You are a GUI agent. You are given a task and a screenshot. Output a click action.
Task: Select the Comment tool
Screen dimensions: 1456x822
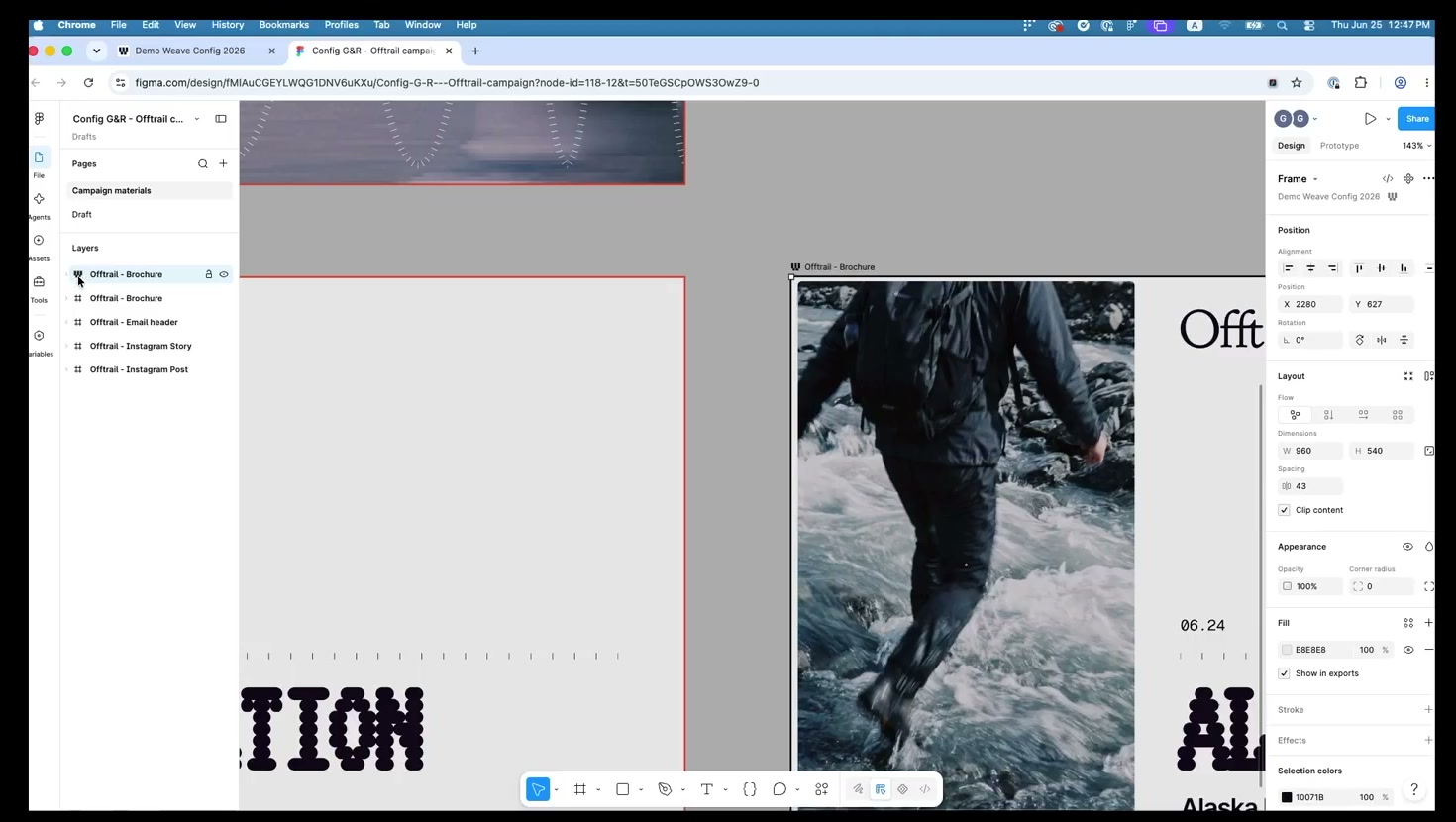780,789
